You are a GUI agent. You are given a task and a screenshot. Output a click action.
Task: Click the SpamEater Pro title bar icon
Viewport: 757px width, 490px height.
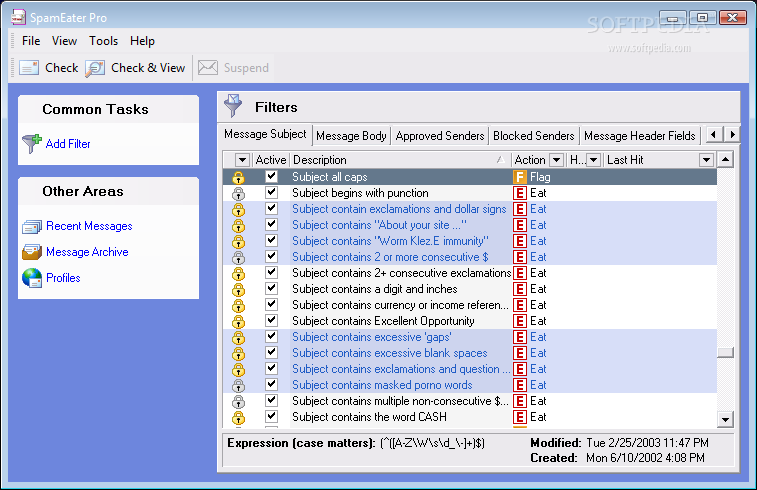18,17
